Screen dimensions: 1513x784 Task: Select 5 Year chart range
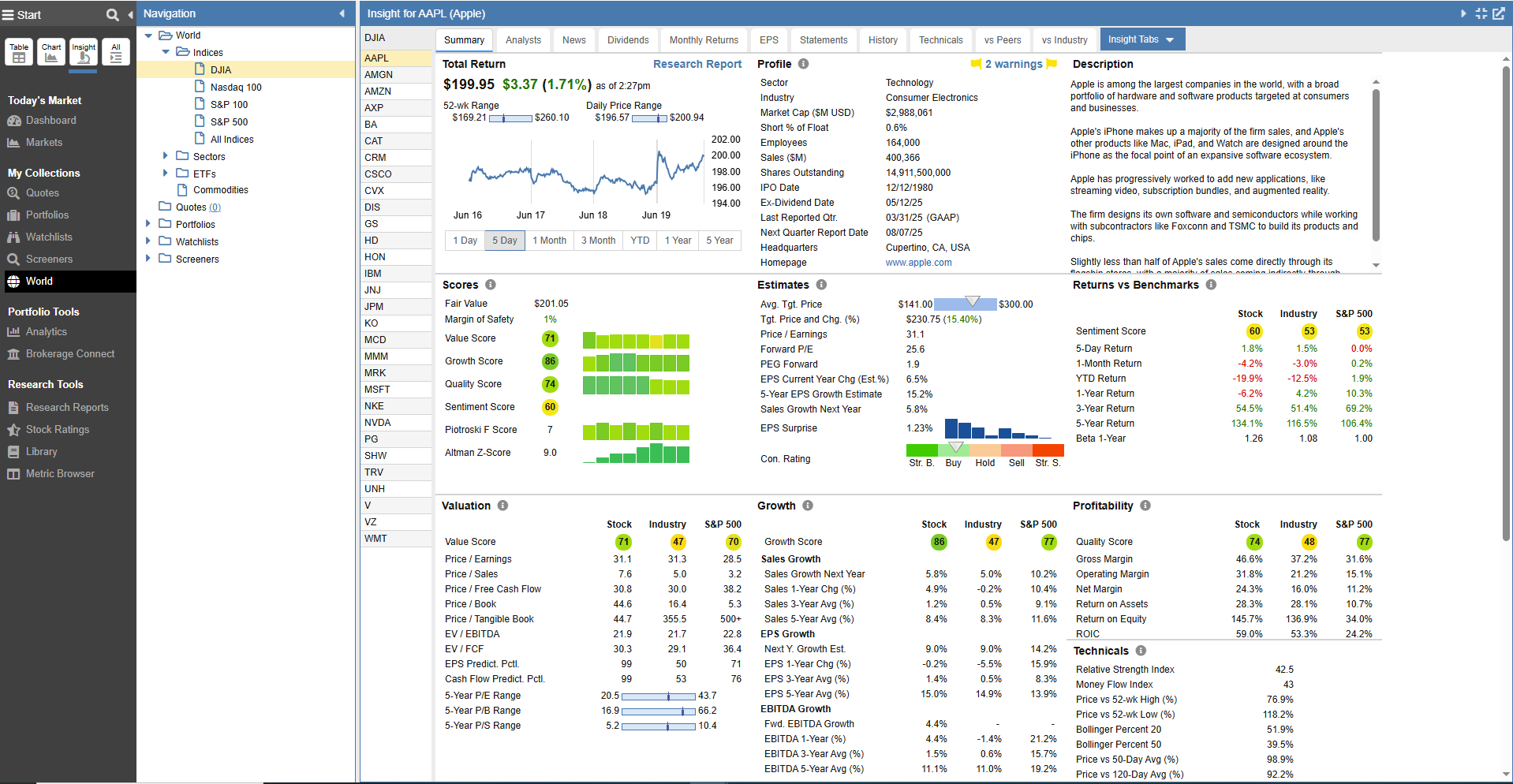click(x=719, y=241)
